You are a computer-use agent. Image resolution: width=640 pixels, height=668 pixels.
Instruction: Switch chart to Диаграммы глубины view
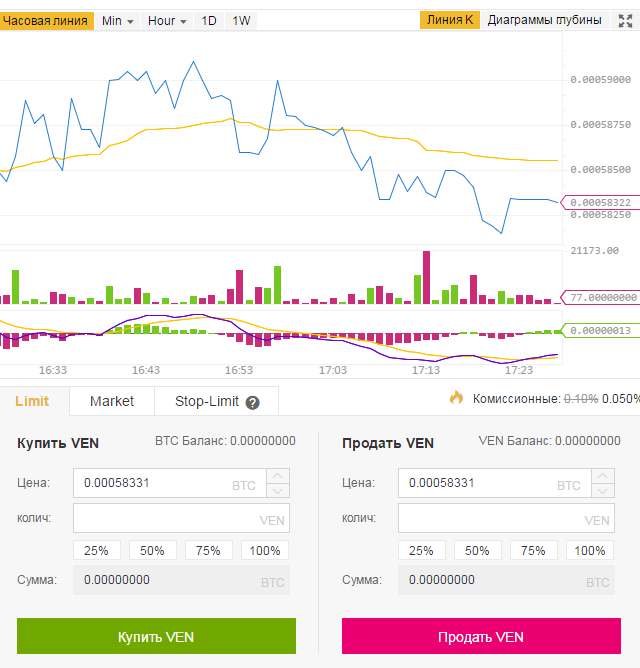(x=544, y=20)
